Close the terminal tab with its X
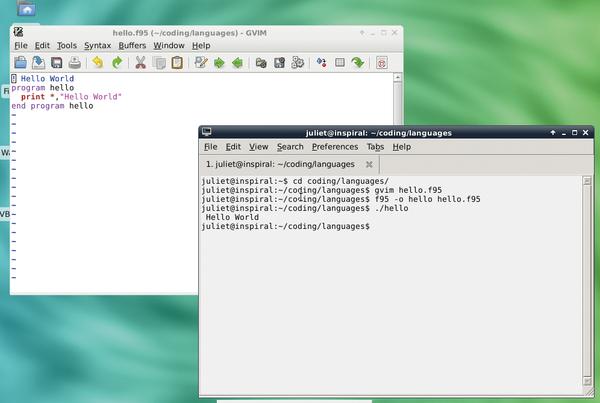Viewport: 600px width, 403px height. click(369, 165)
